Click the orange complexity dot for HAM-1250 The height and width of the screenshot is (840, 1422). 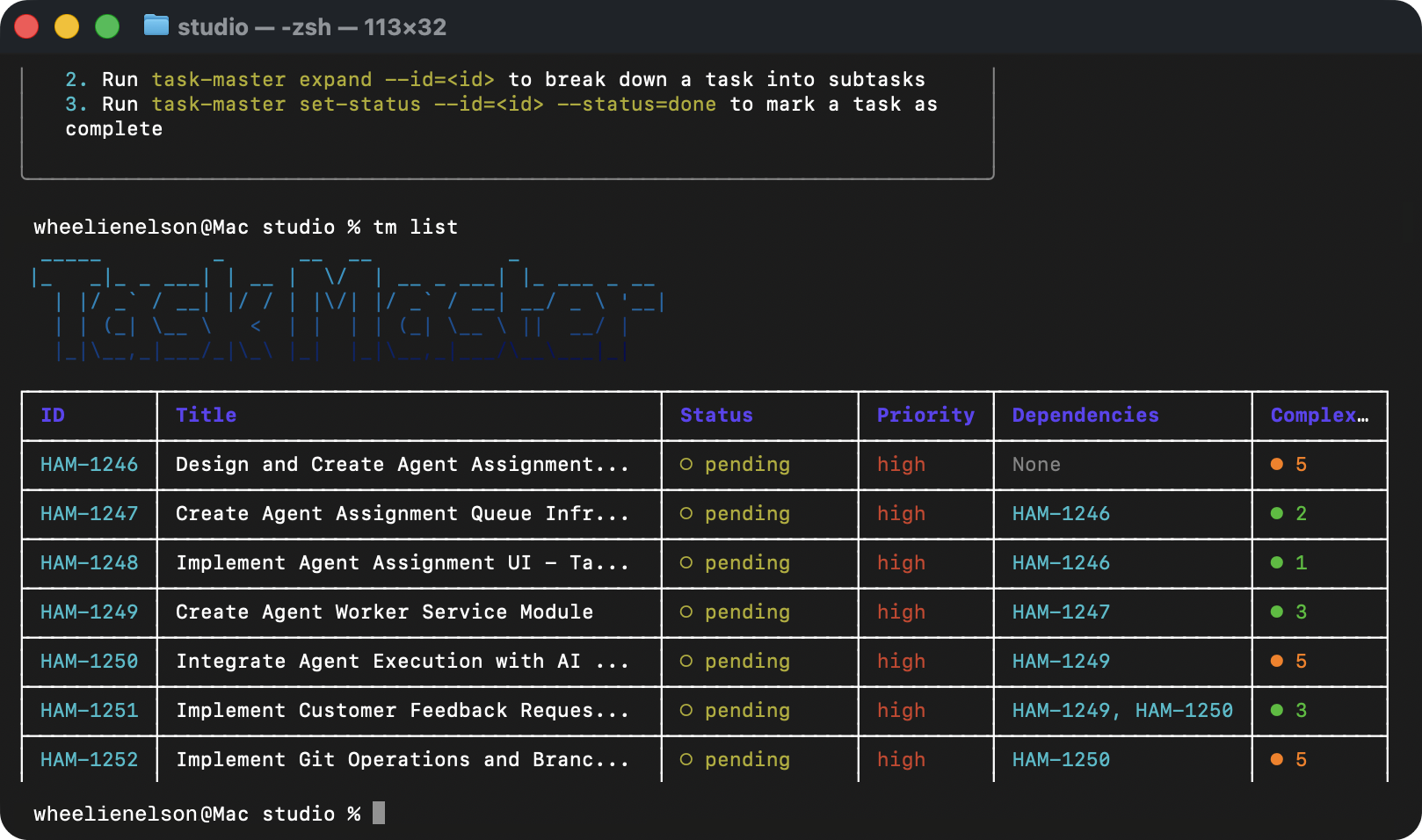coord(1277,662)
